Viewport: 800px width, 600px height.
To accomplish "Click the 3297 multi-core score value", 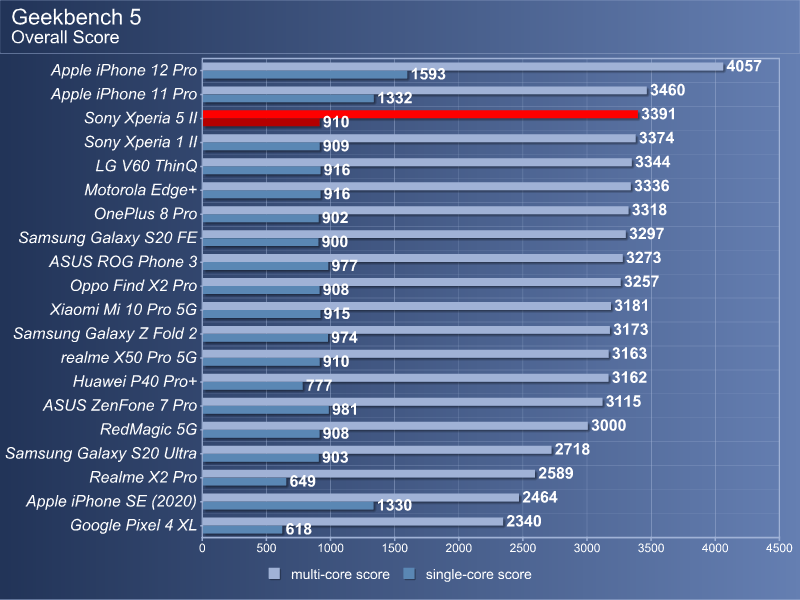I will click(646, 234).
